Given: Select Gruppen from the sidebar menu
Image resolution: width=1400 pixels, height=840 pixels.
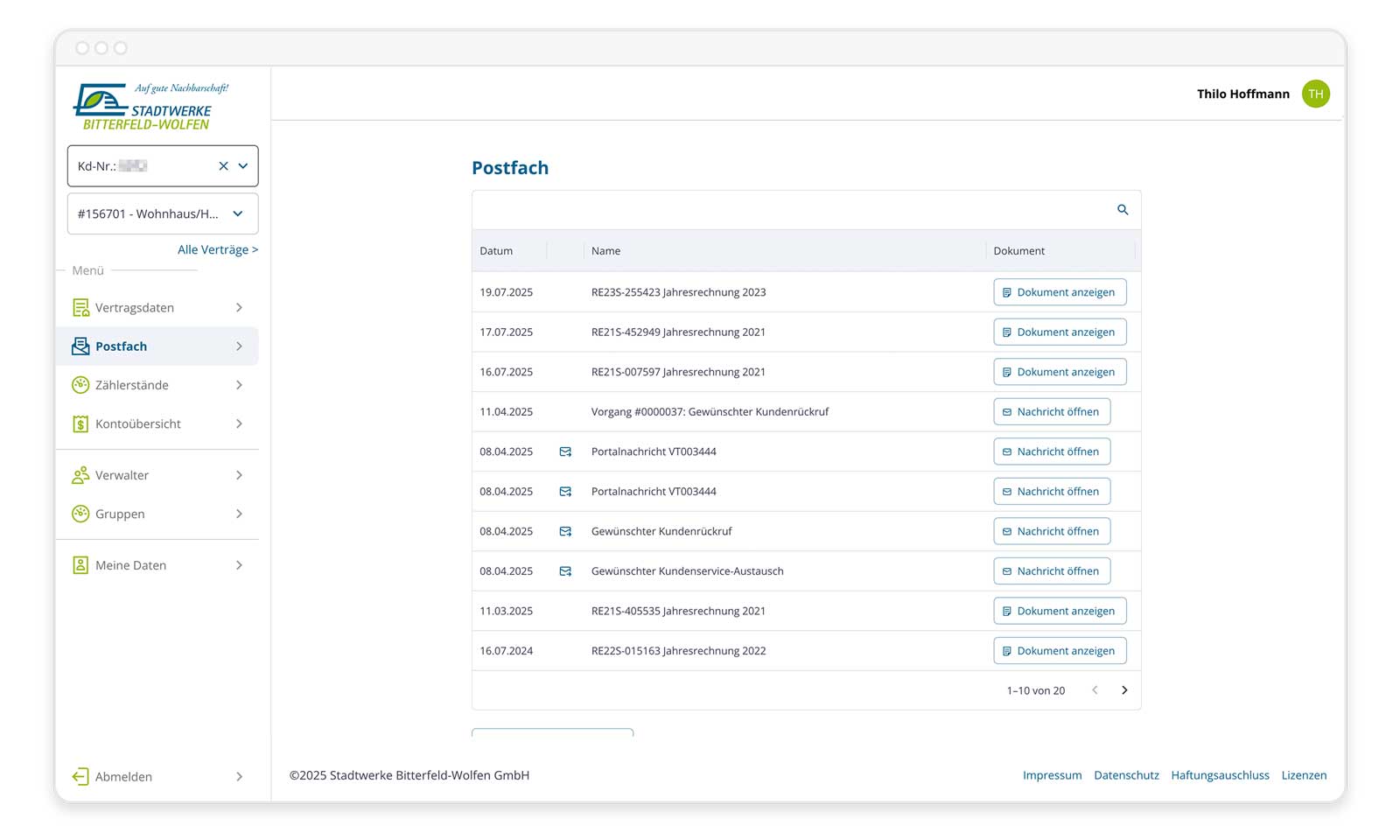Looking at the screenshot, I should [120, 514].
